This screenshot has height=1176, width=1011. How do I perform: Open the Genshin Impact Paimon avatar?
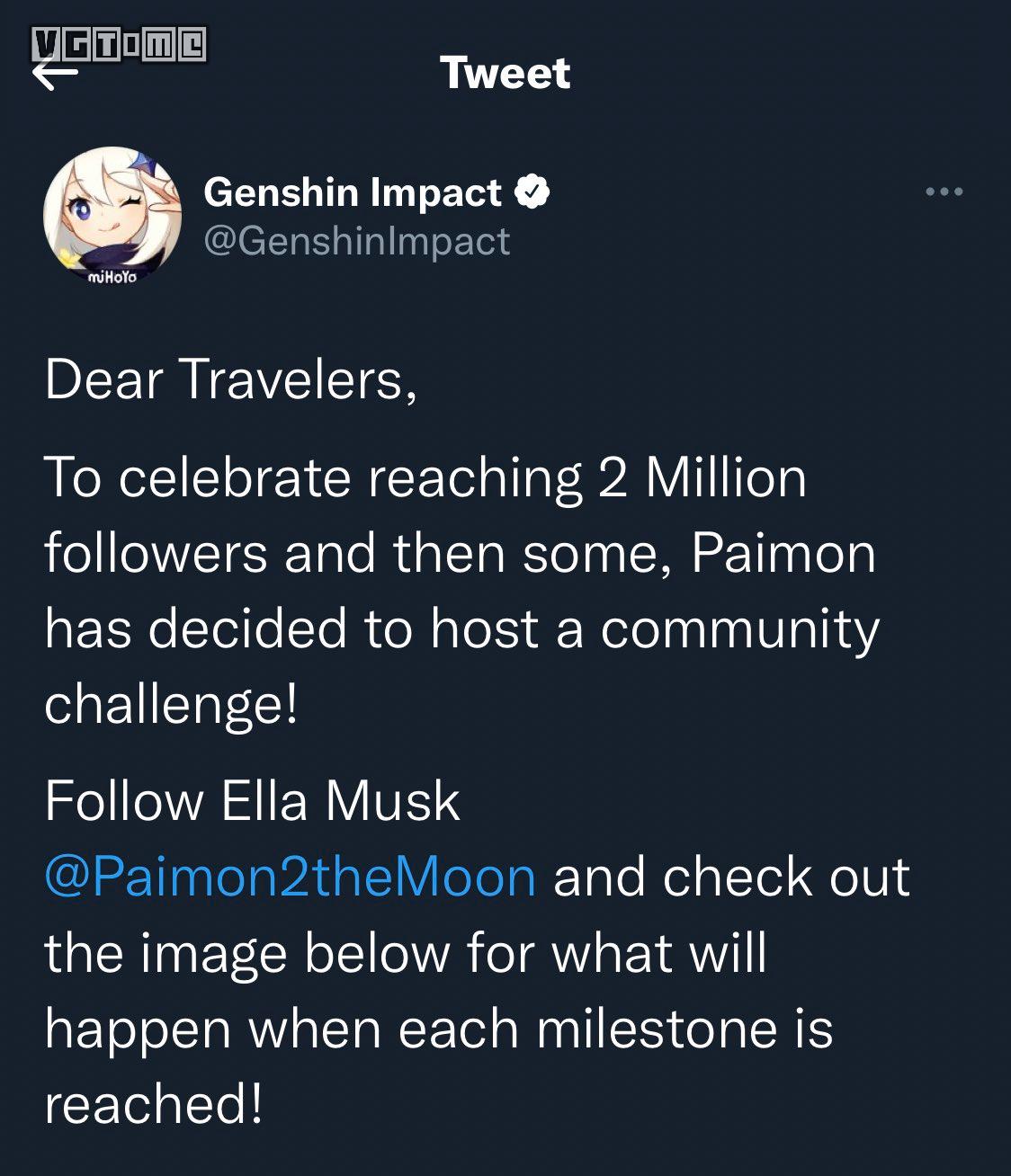[x=112, y=215]
